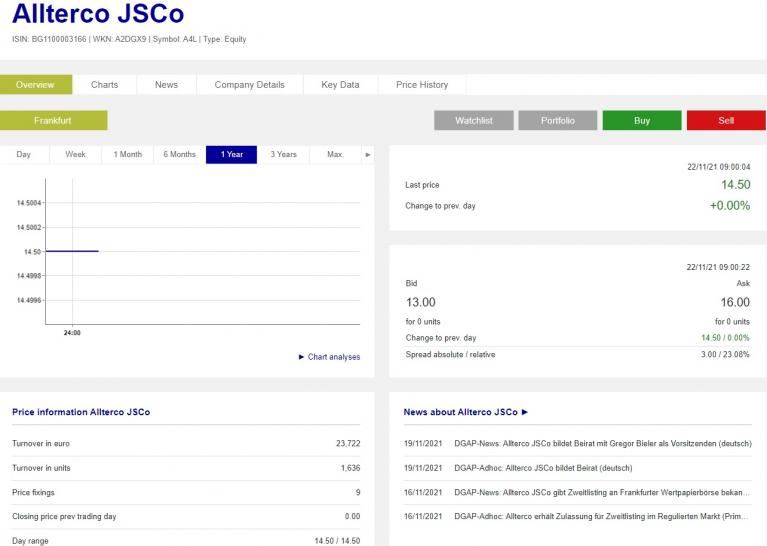The image size is (767, 546).
Task: Click the green Buy button
Action: tap(642, 120)
